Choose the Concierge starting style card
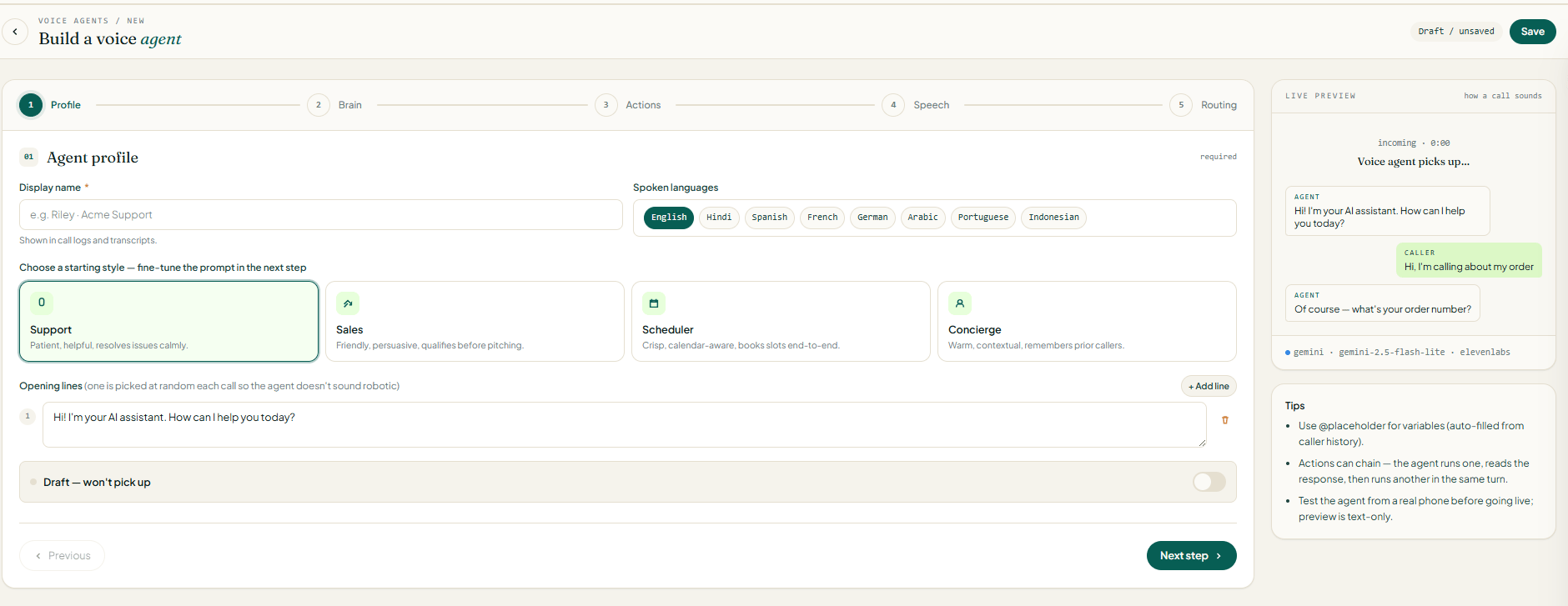Image resolution: width=1568 pixels, height=606 pixels. tap(1087, 322)
